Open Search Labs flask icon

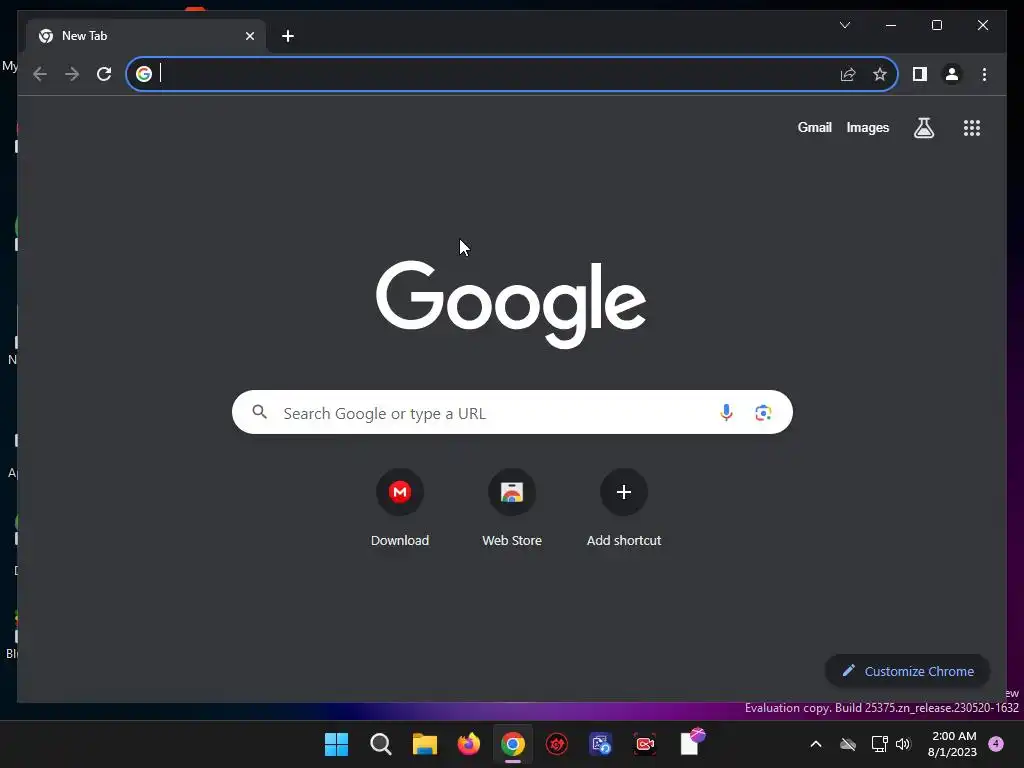click(923, 128)
